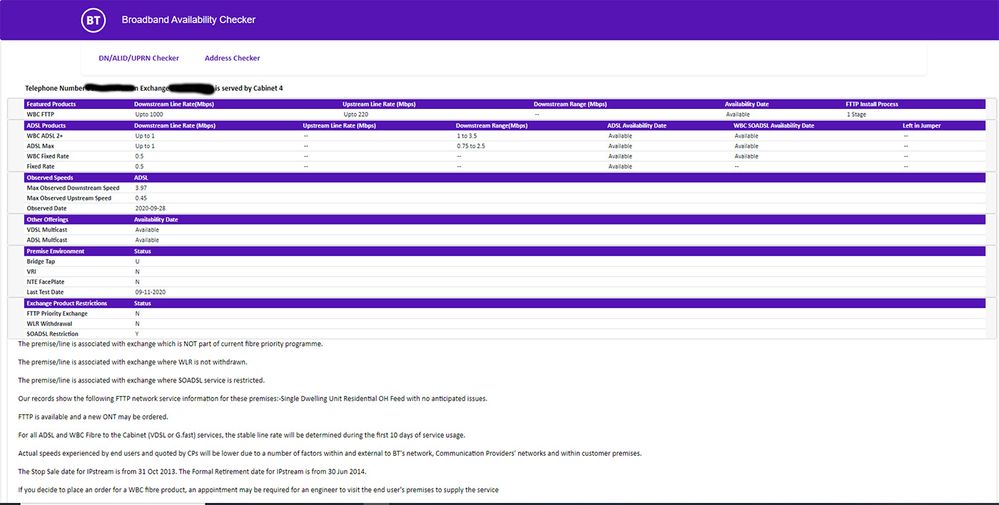Click the ADSL Multicast row label
This screenshot has height=505, width=999.
click(x=47, y=240)
